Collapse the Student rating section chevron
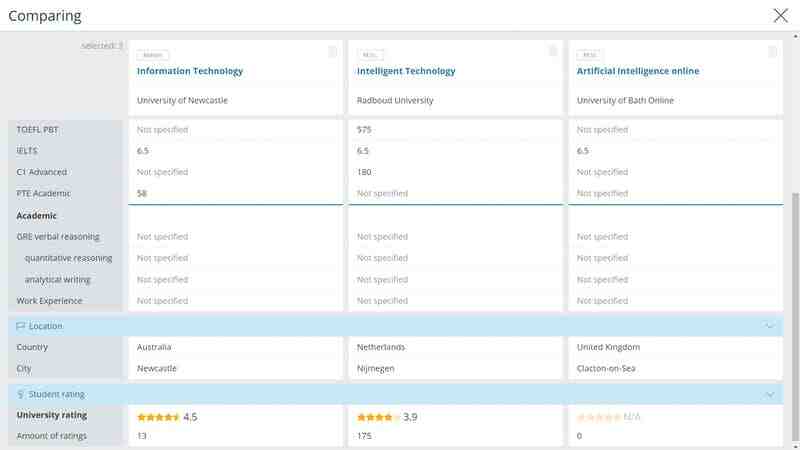The height and width of the screenshot is (450, 800). click(769, 394)
